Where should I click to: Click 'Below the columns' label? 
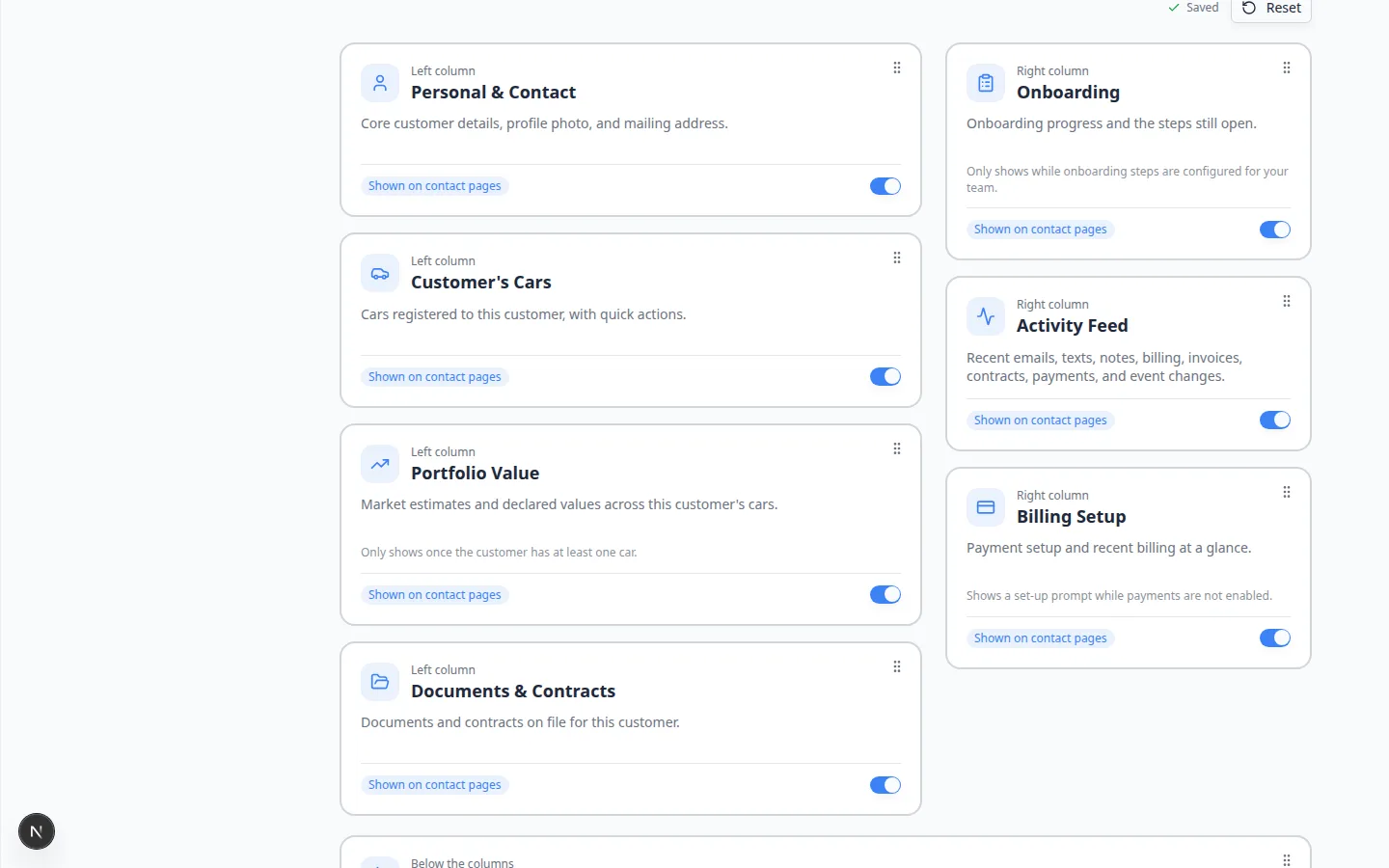462,862
